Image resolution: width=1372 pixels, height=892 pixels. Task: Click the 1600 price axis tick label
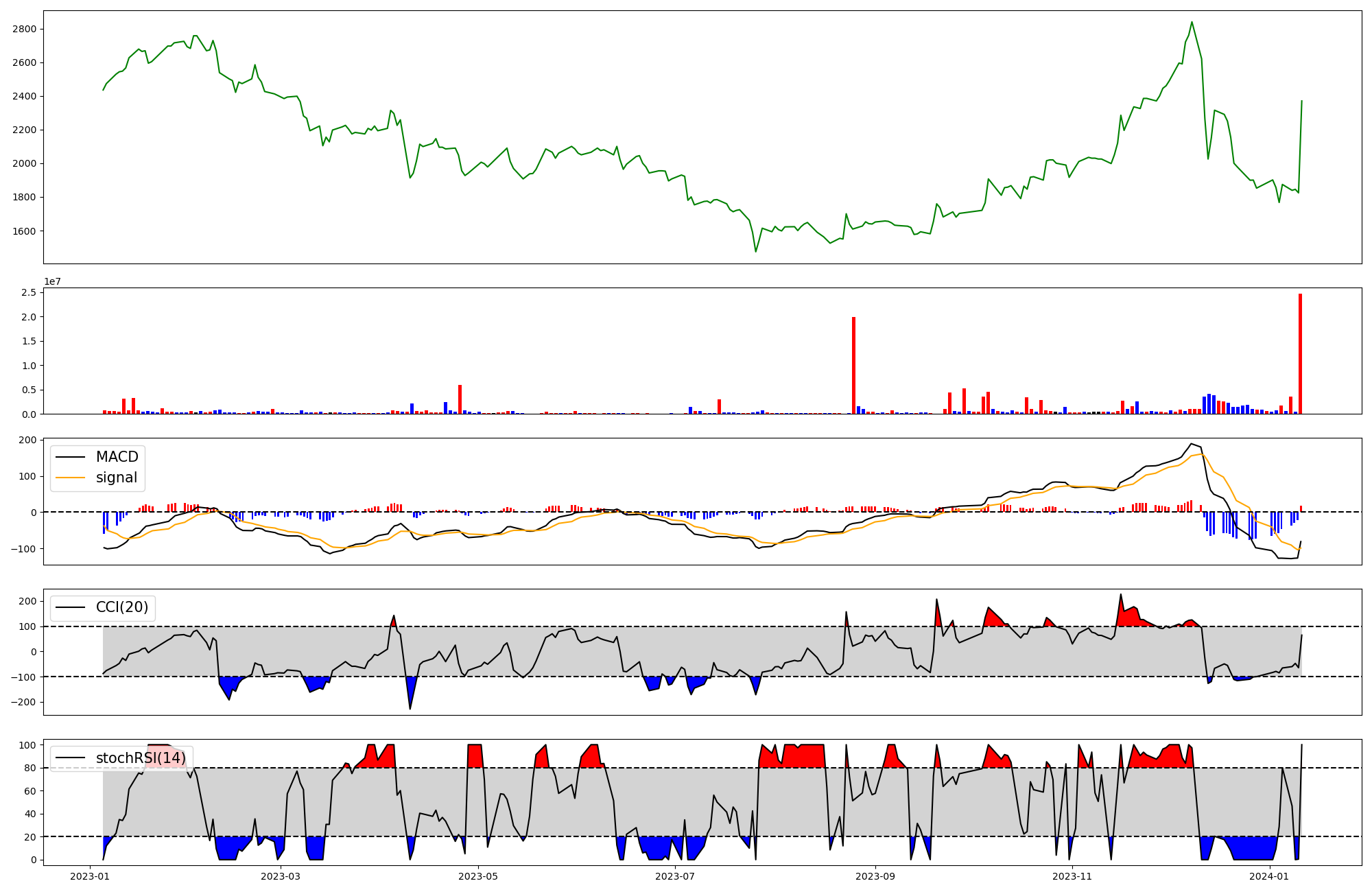25,231
